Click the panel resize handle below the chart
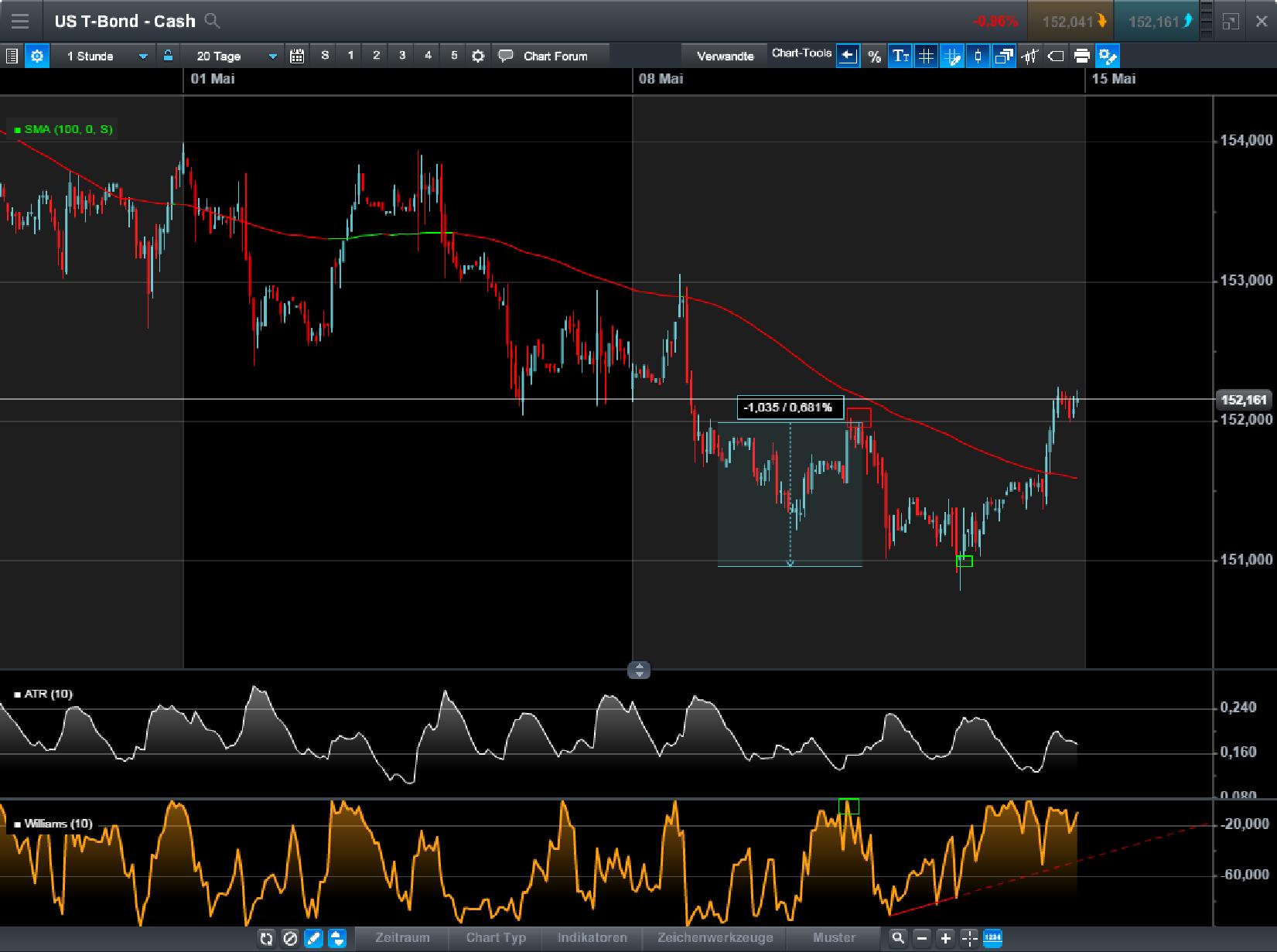Image resolution: width=1277 pixels, height=952 pixels. pyautogui.click(x=639, y=670)
